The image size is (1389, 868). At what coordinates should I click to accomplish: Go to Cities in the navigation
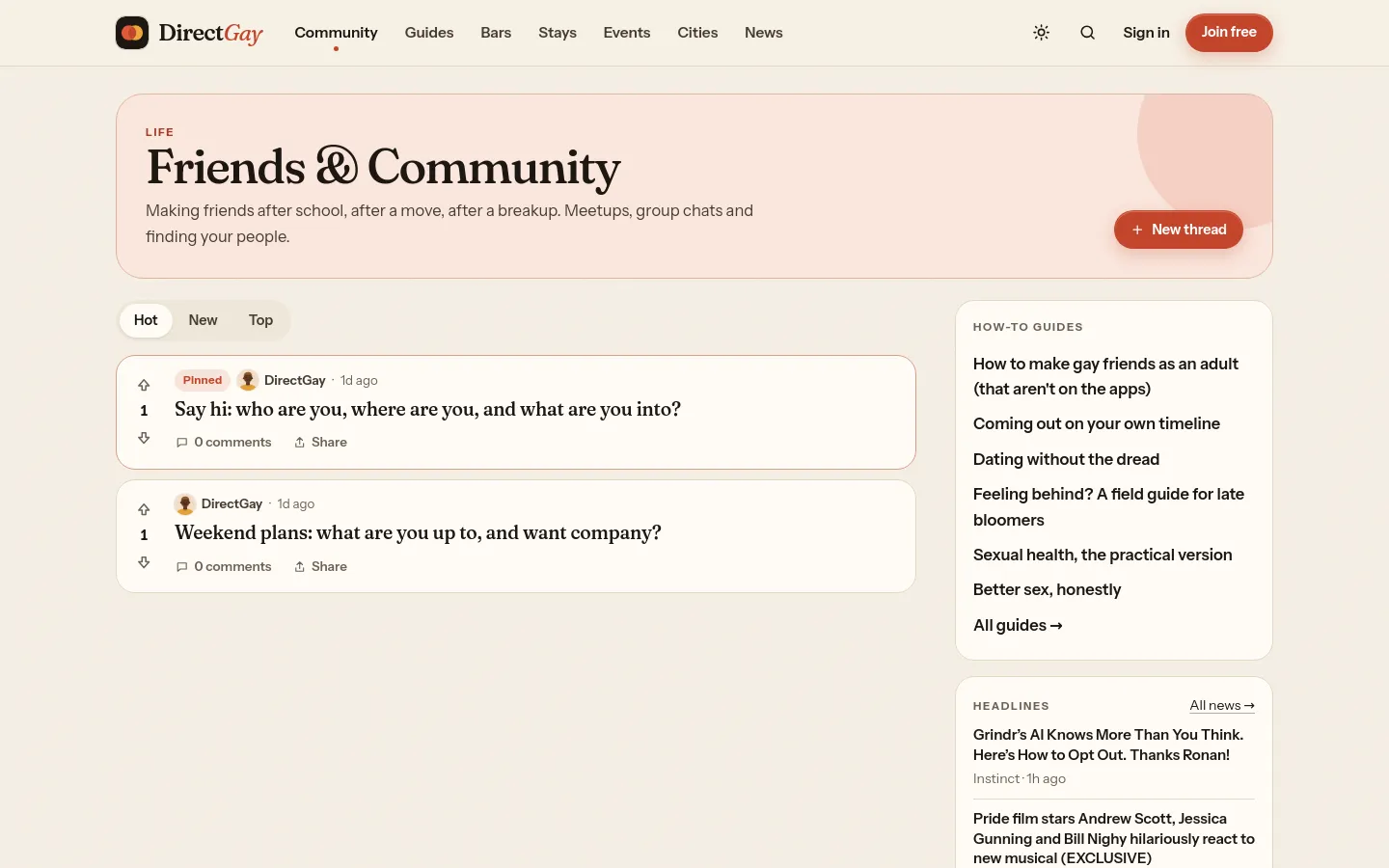coord(697,33)
